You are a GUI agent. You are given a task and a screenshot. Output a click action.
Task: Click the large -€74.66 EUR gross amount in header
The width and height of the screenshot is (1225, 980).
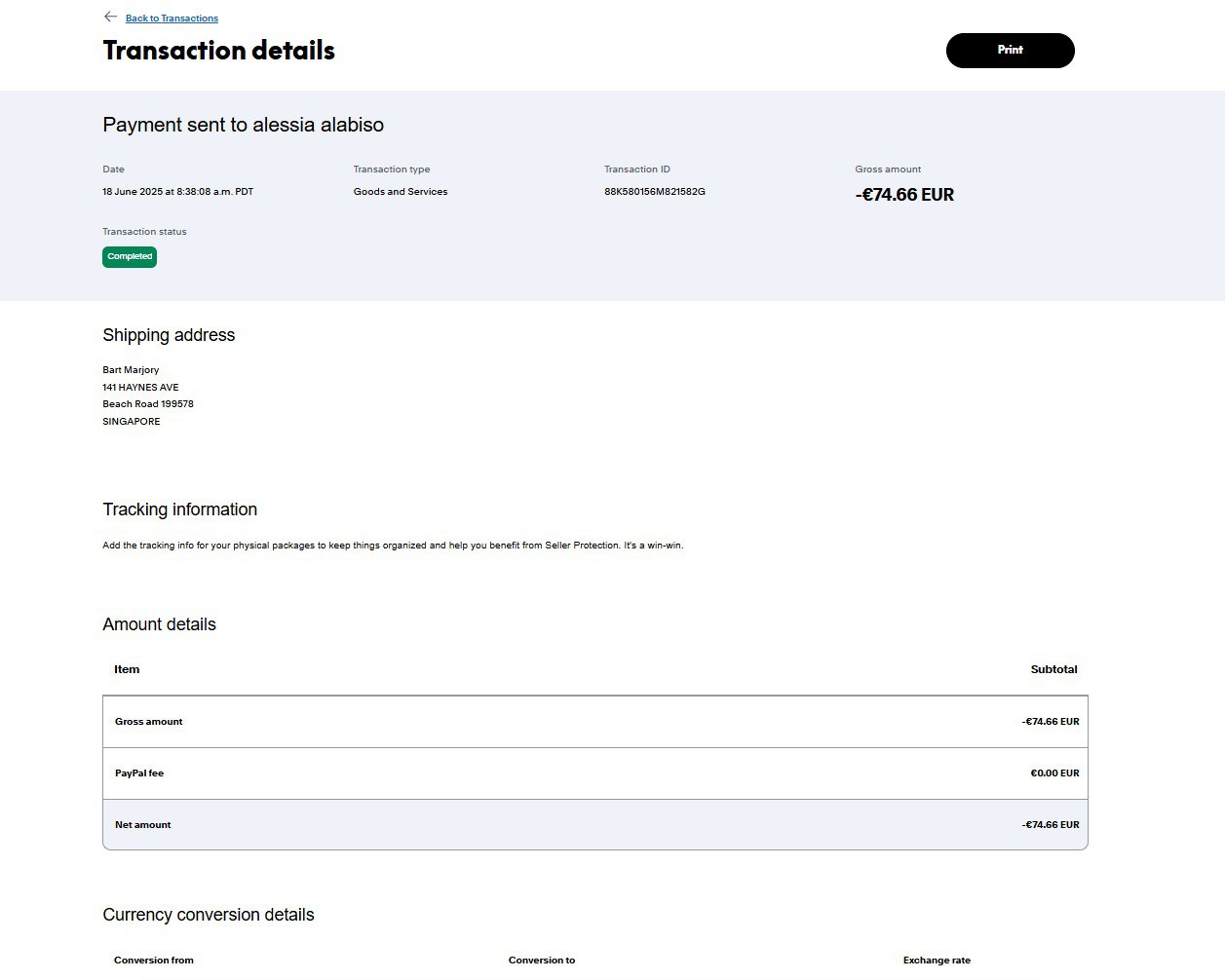(x=903, y=195)
